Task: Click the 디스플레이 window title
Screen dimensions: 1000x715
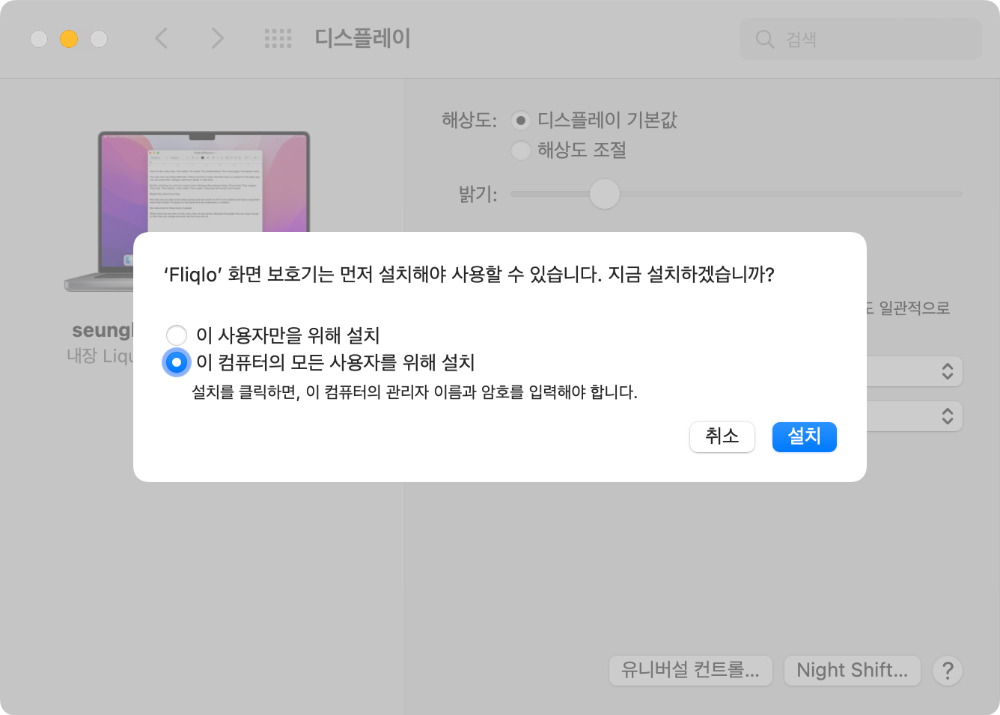Action: point(362,38)
